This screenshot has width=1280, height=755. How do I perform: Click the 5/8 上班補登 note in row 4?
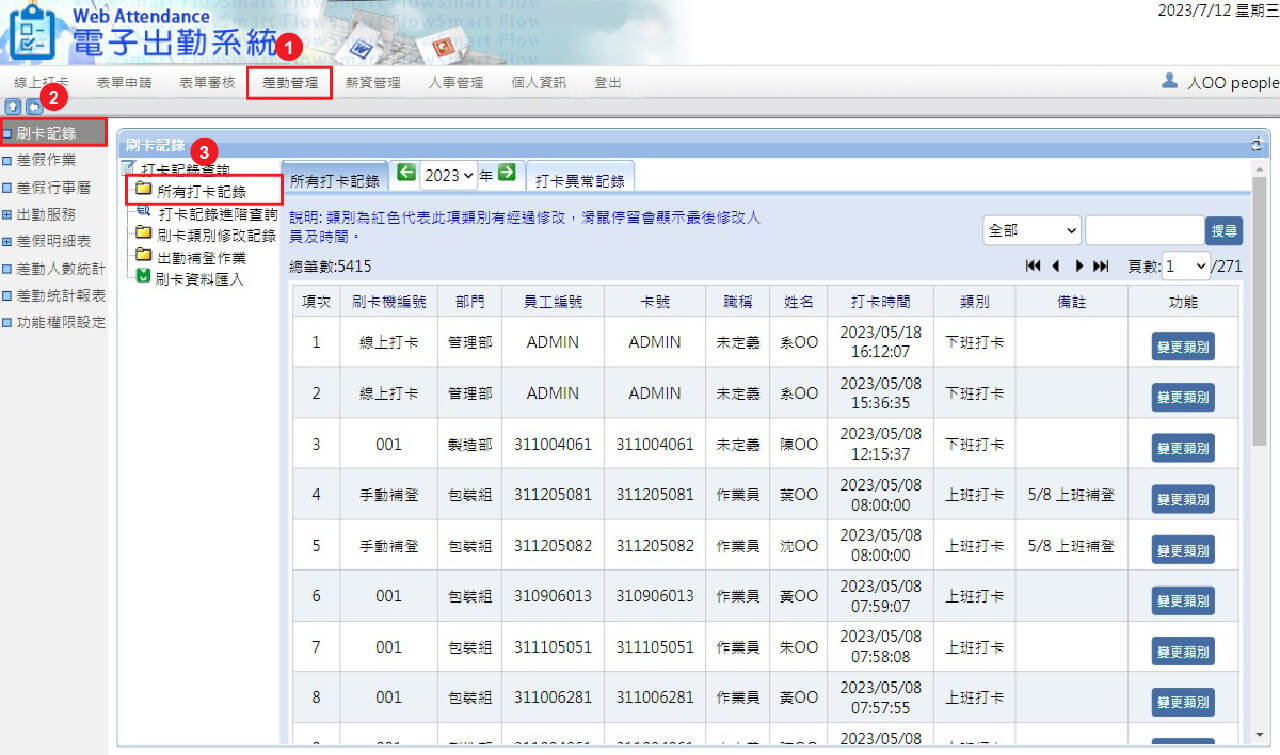pos(1071,494)
